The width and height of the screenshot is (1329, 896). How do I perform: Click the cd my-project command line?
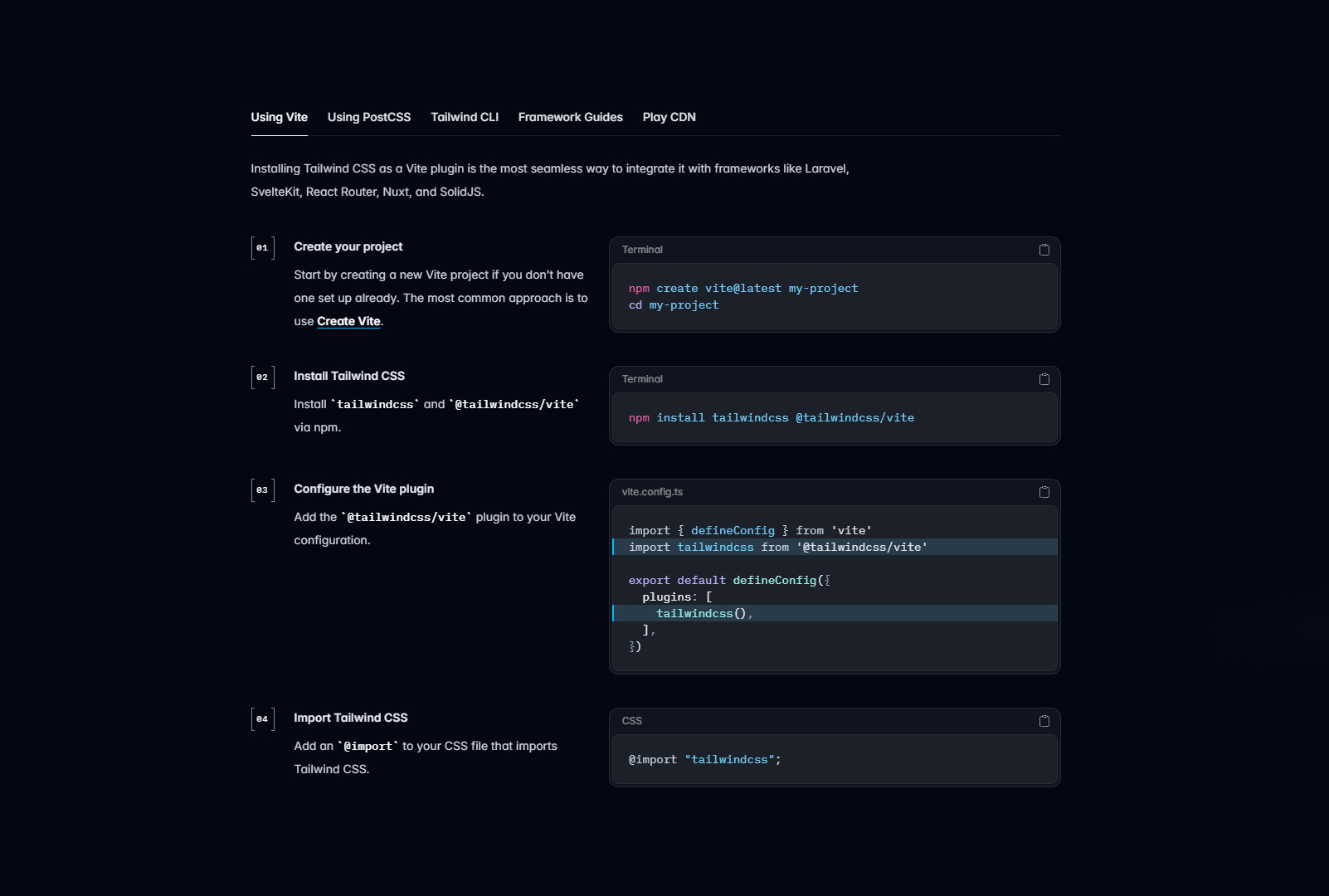click(674, 305)
